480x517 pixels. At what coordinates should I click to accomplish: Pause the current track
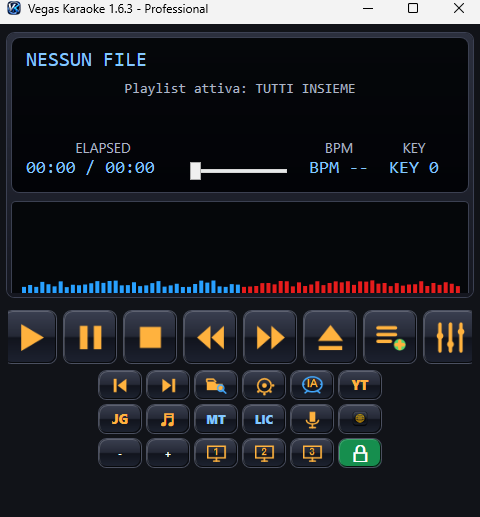[x=90, y=337]
